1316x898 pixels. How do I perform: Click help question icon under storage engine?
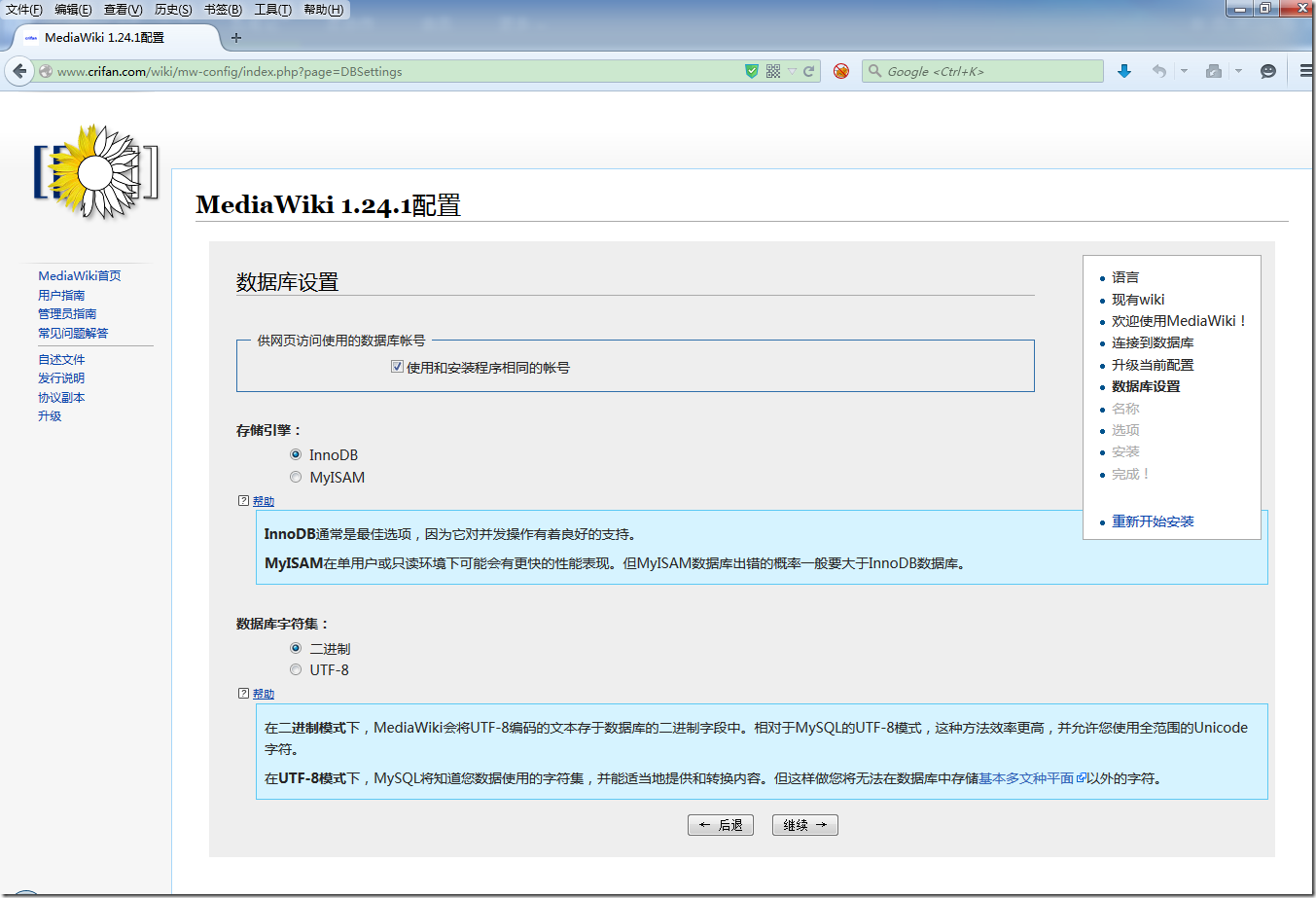[x=243, y=501]
